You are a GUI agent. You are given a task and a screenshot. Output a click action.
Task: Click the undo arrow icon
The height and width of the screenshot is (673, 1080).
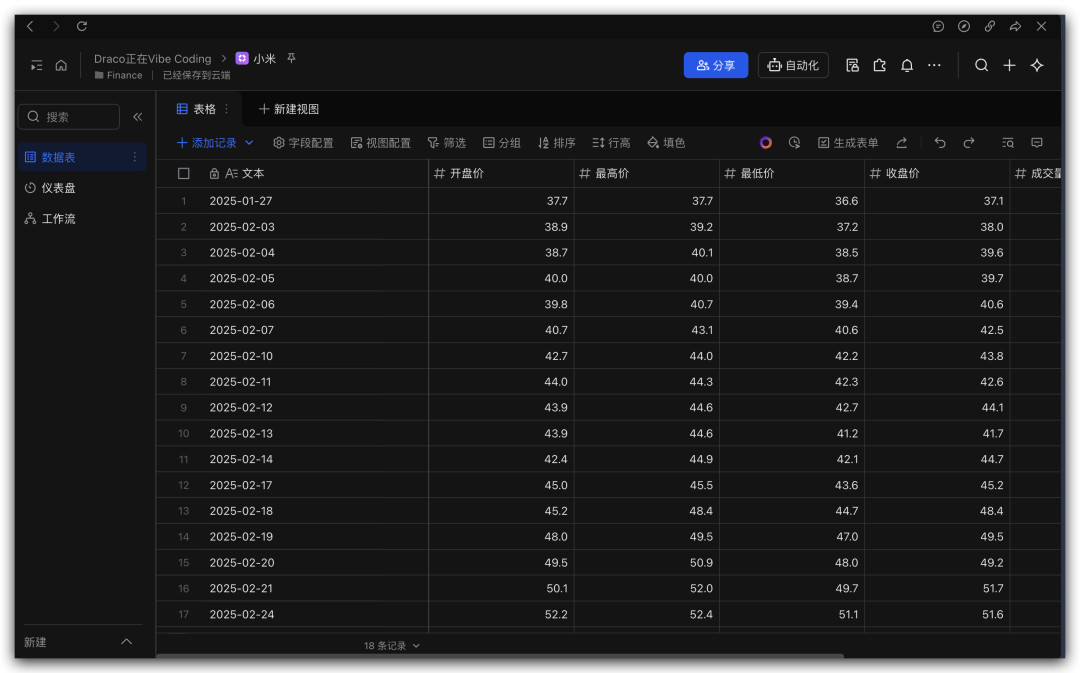click(x=940, y=143)
